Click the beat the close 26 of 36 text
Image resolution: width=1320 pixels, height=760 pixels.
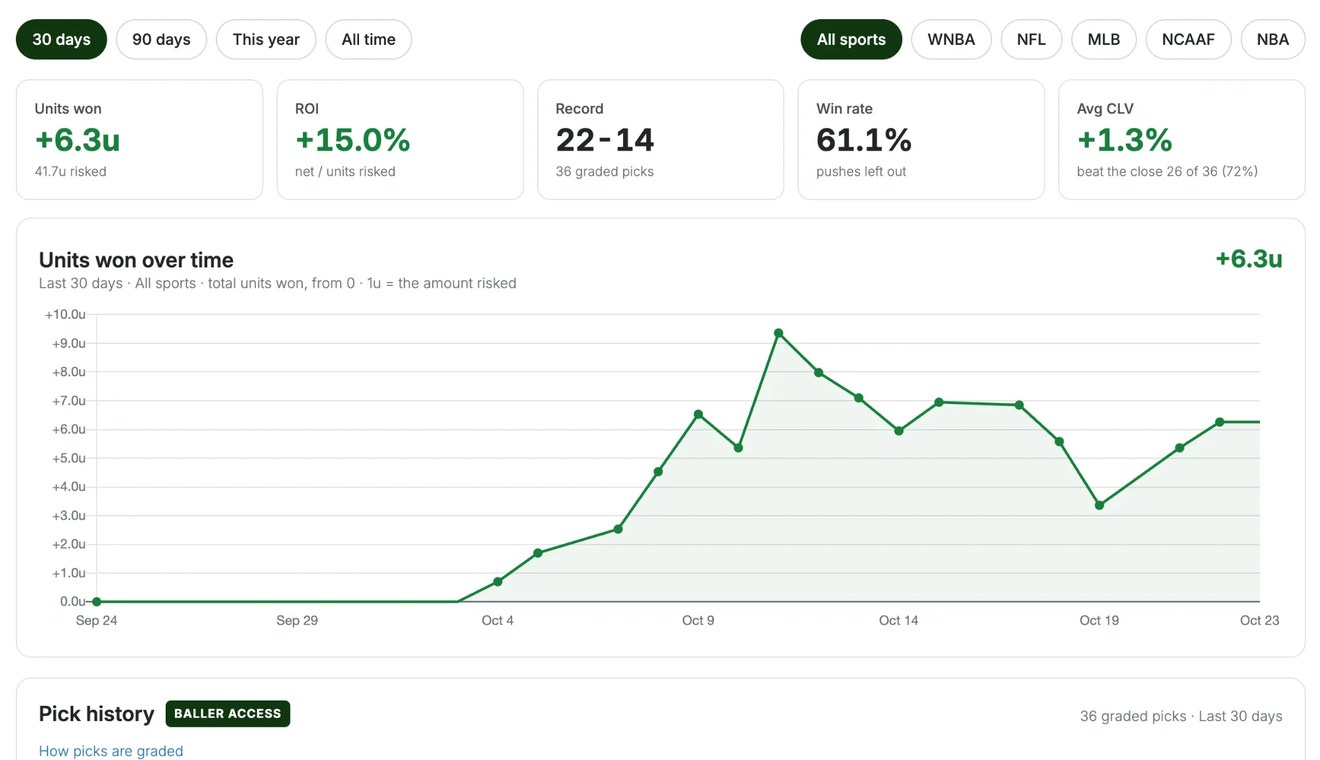[x=1167, y=171]
